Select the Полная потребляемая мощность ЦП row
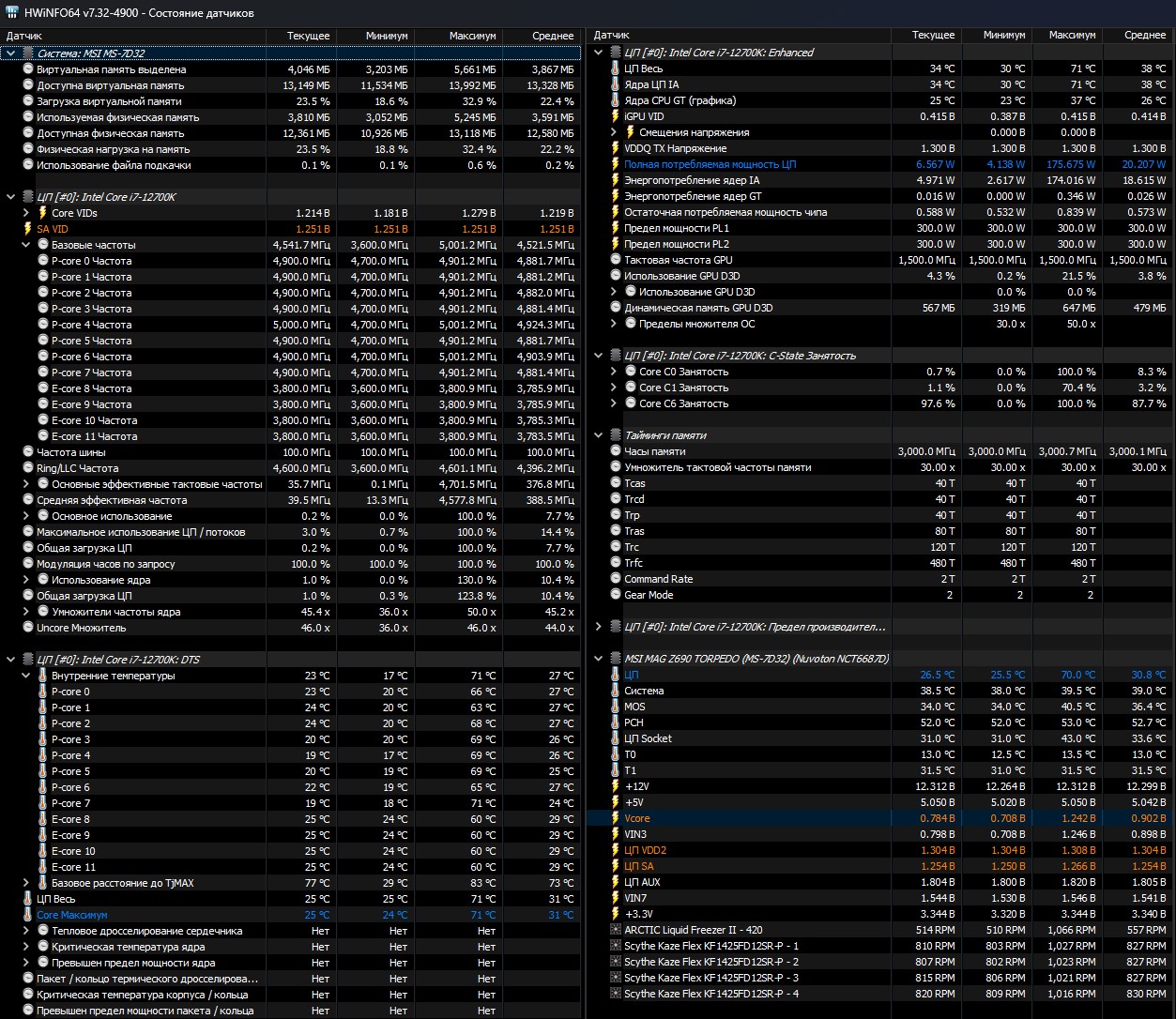 880,164
